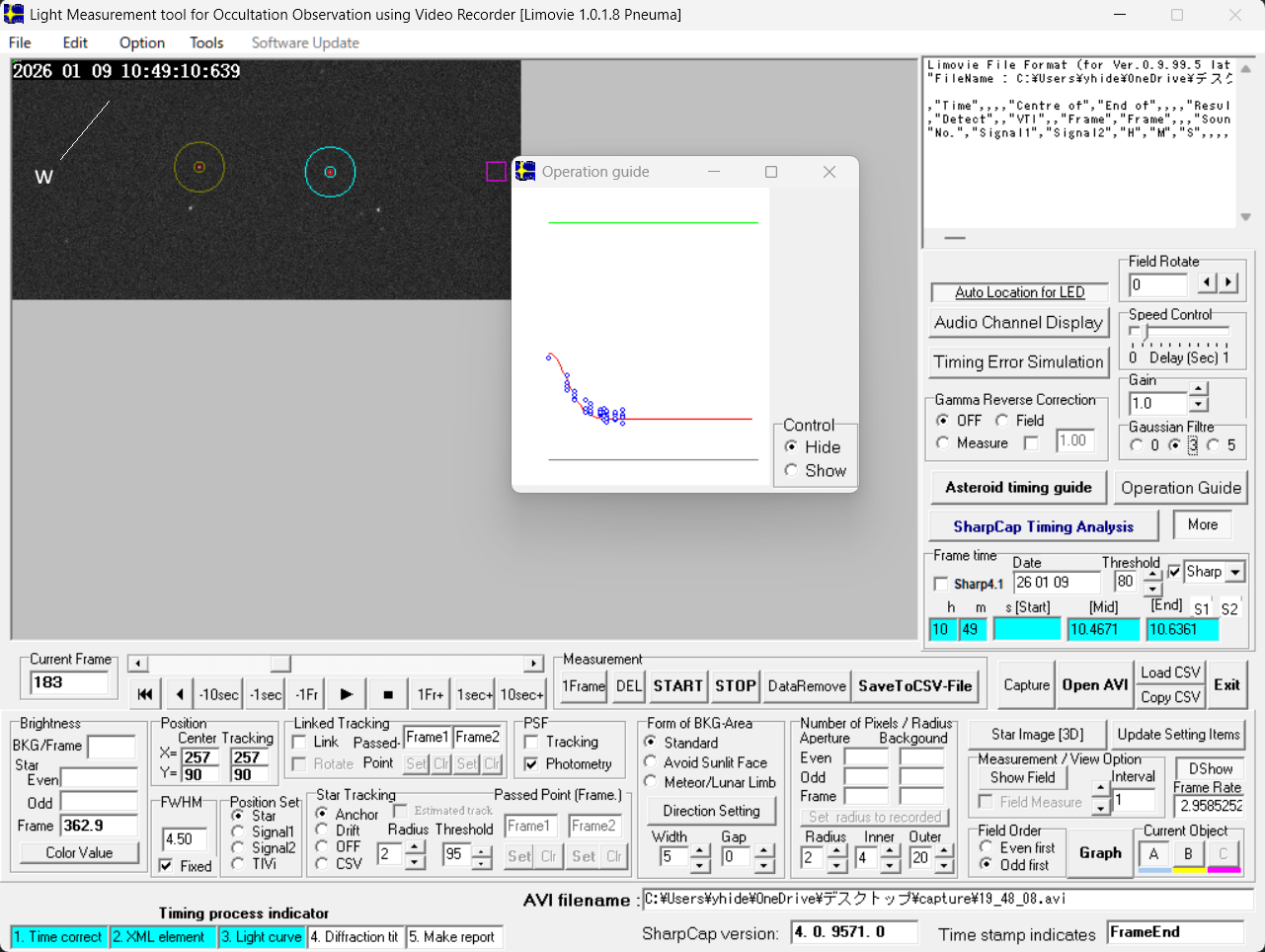Rotate field with the left arrow button

pyautogui.click(x=1207, y=283)
